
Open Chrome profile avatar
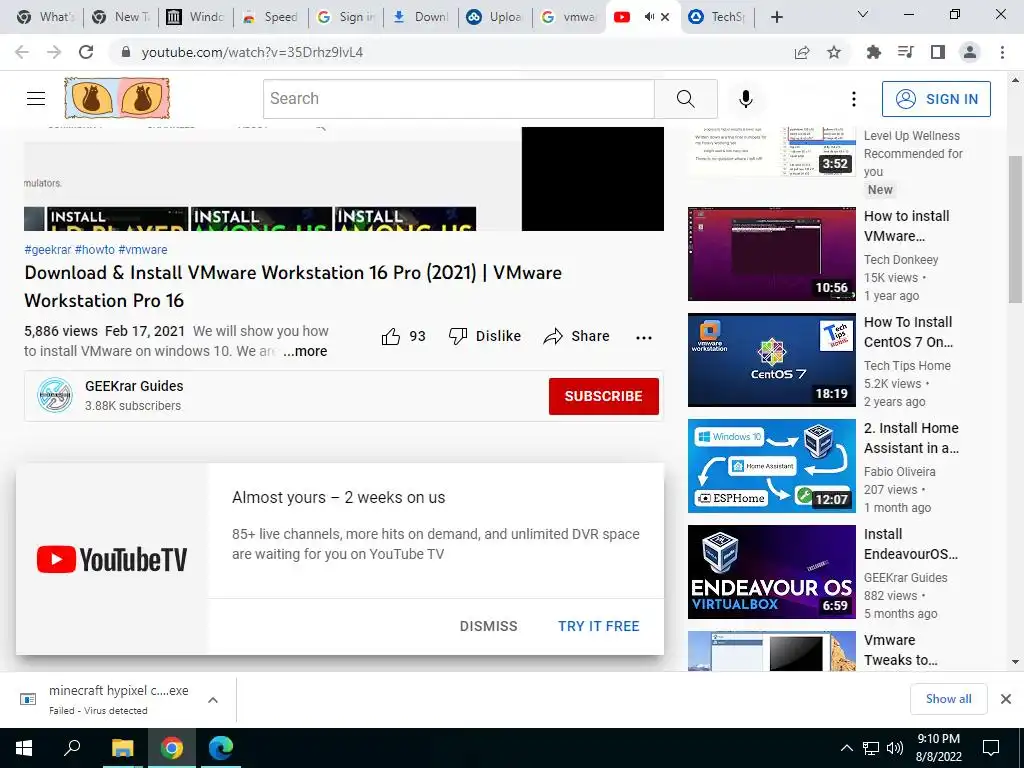pos(970,52)
